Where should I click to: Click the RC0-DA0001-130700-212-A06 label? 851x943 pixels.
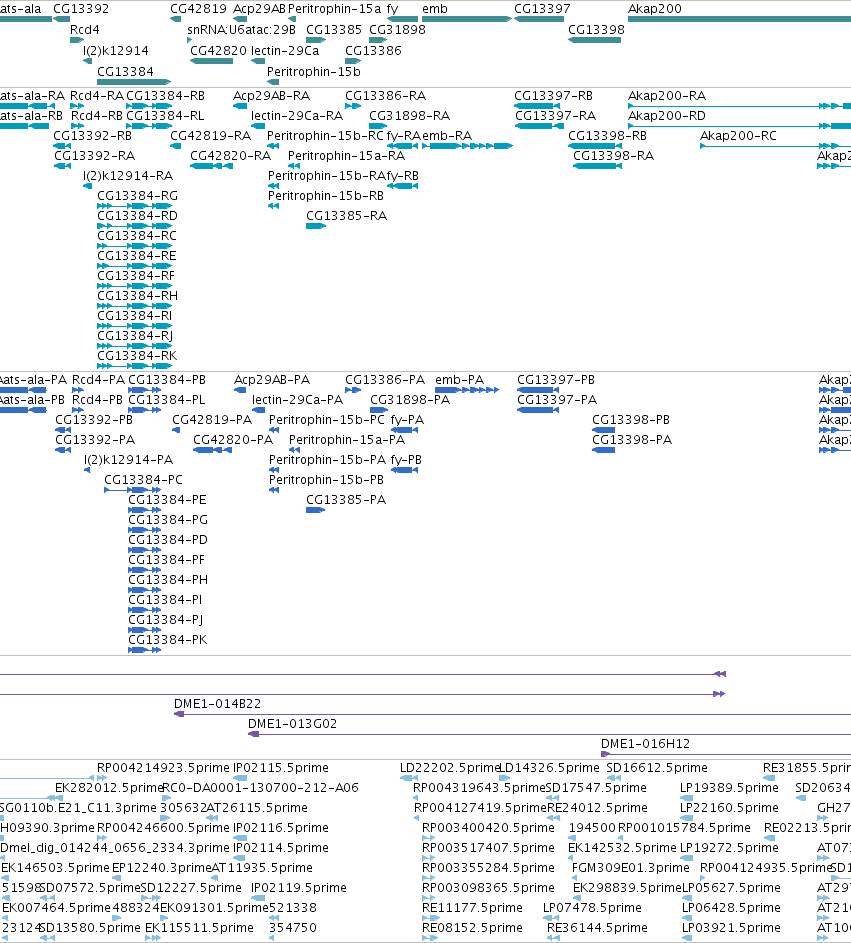tap(260, 788)
